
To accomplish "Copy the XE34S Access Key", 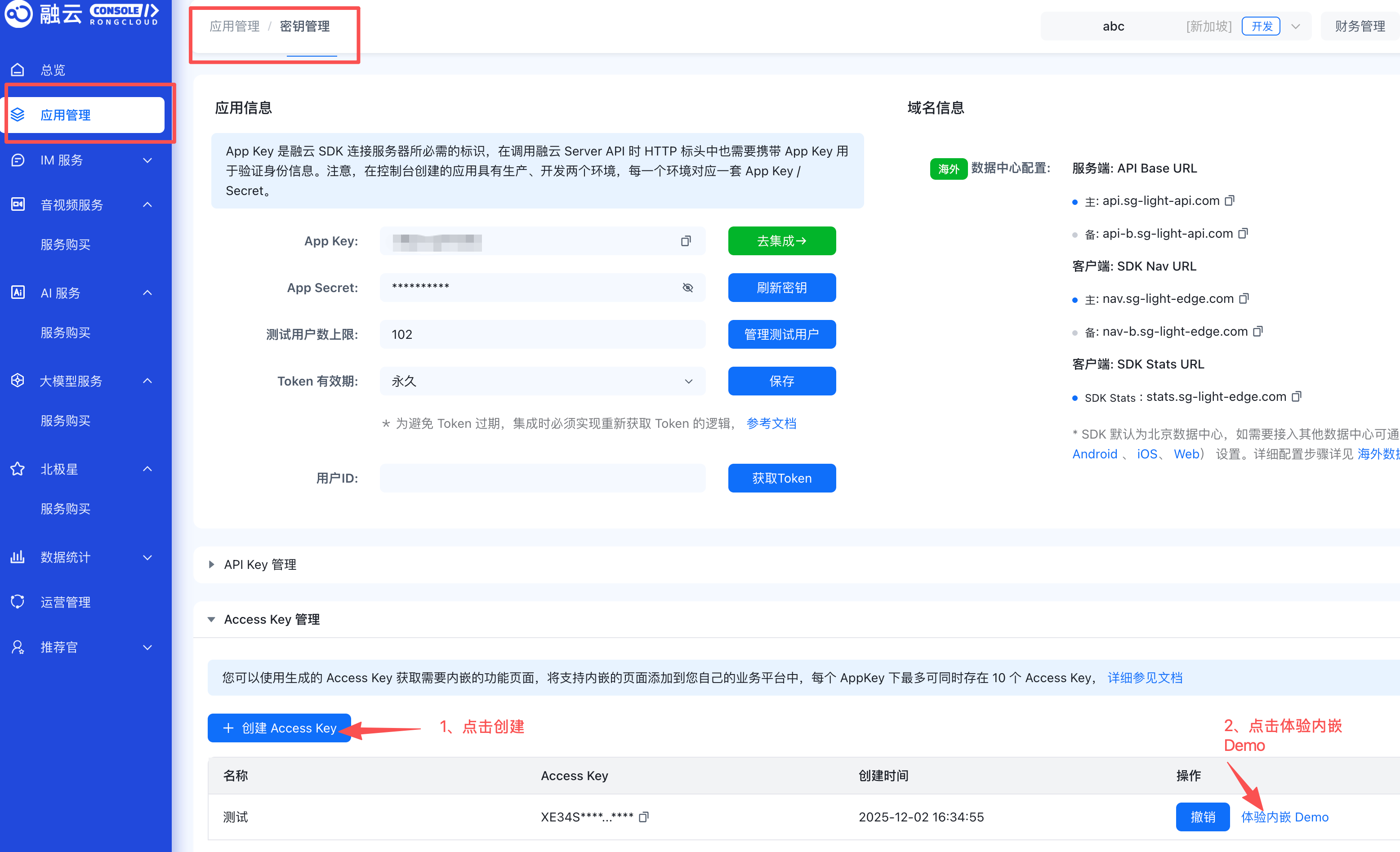I will (644, 817).
